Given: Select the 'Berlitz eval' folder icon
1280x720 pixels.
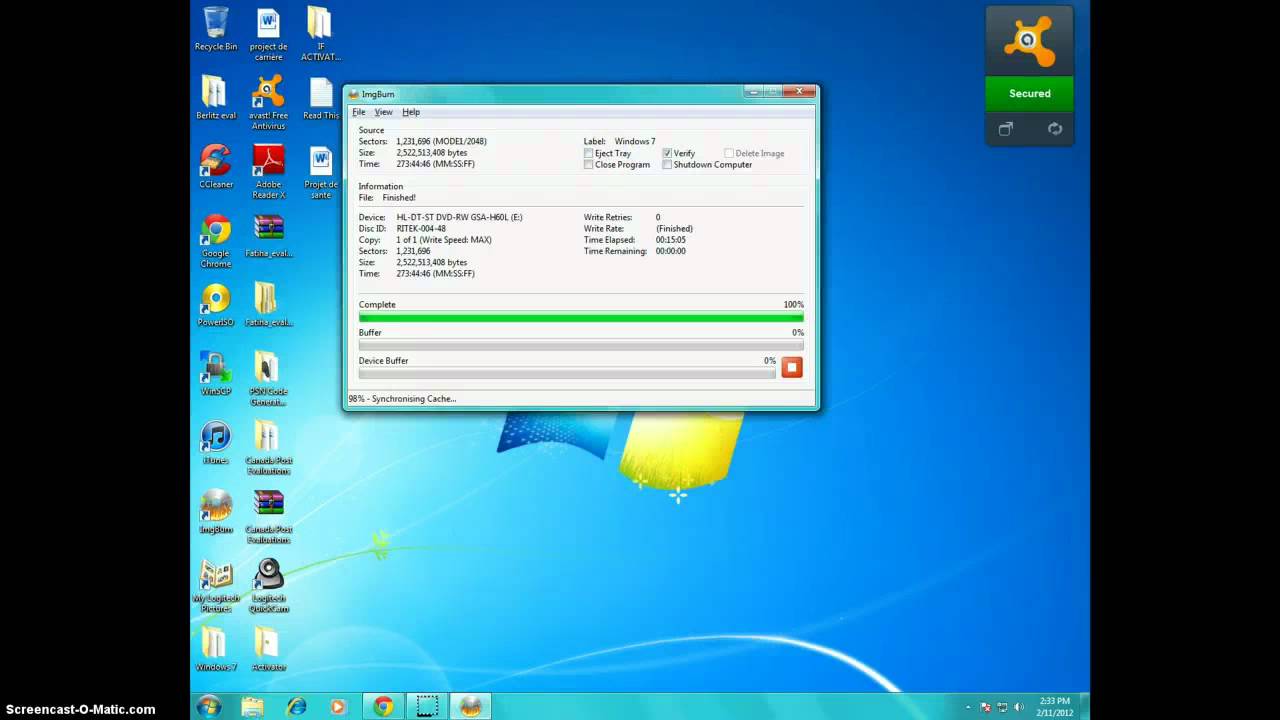Looking at the screenshot, I should point(216,98).
